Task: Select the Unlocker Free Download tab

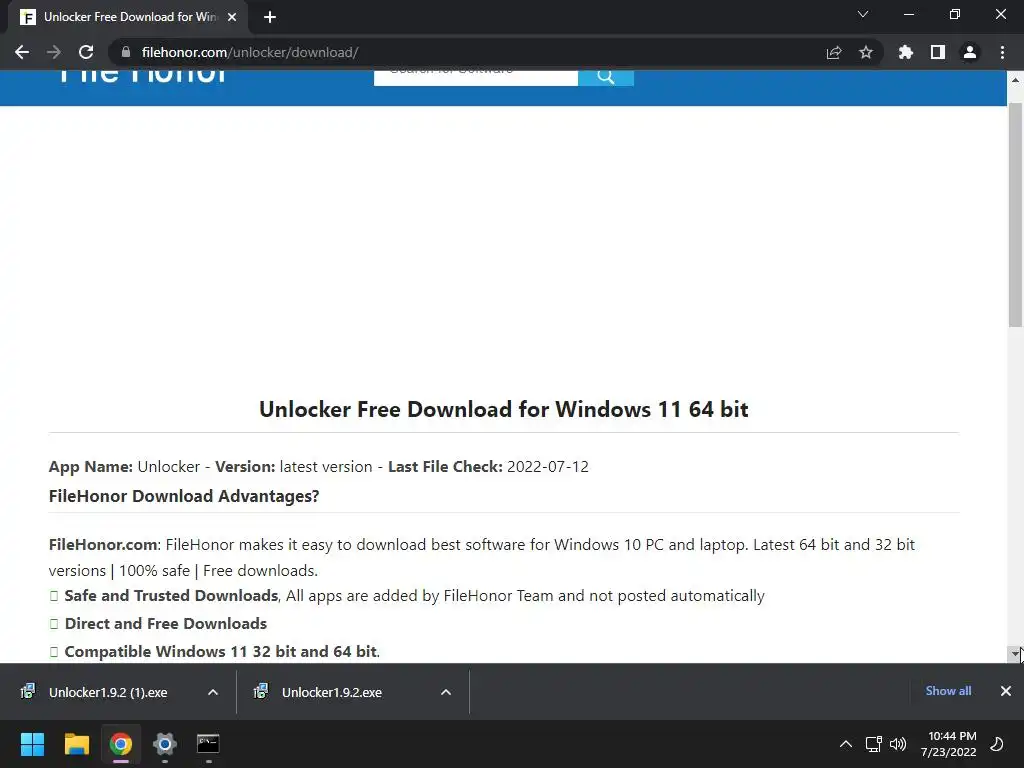Action: click(128, 17)
